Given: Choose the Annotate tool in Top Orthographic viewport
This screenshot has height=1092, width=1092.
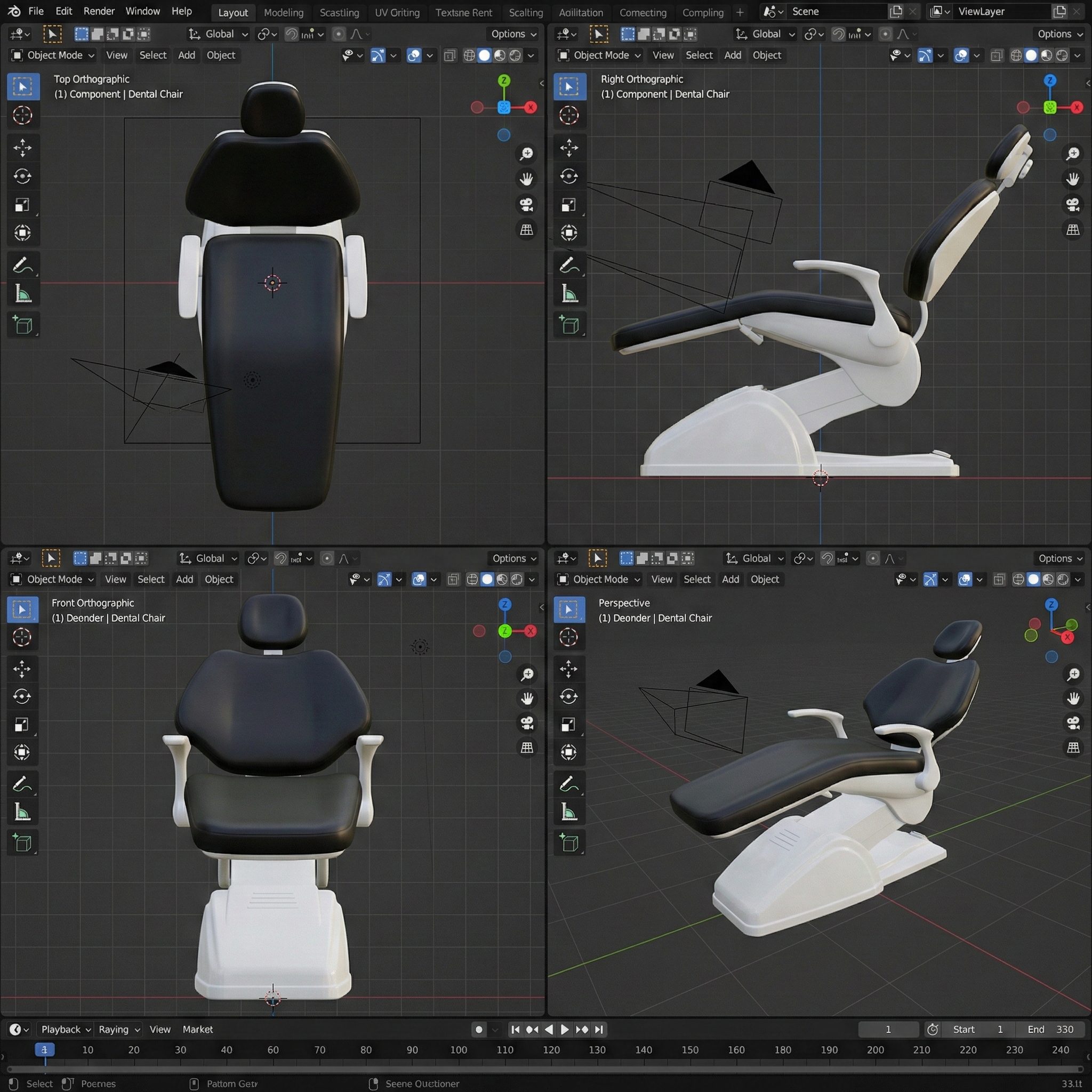Looking at the screenshot, I should (22, 265).
